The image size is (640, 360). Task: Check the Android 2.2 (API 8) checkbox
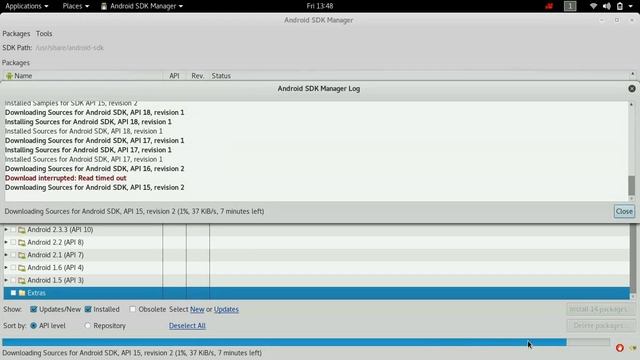pyautogui.click(x=13, y=242)
